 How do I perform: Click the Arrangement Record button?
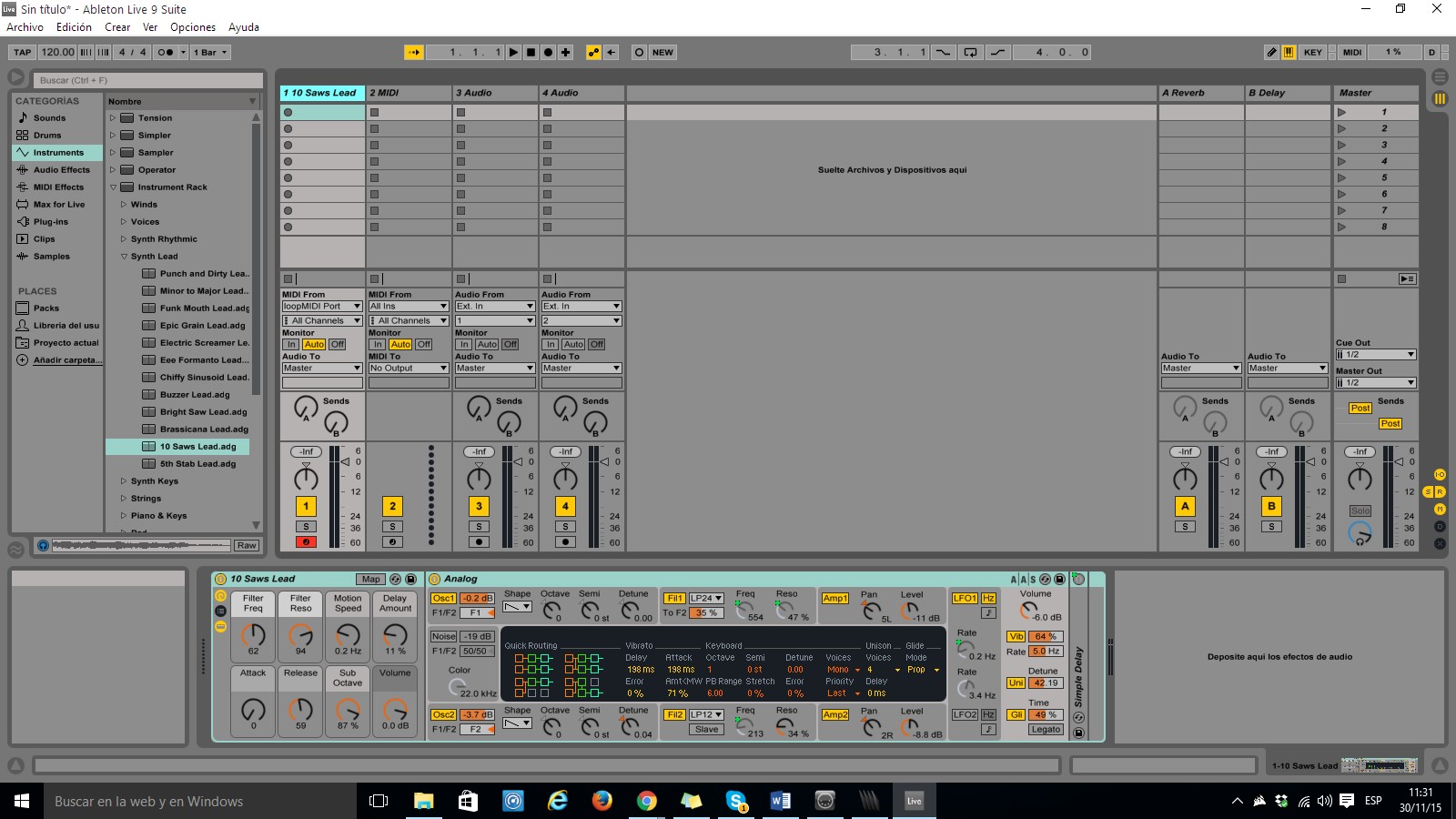coord(548,53)
